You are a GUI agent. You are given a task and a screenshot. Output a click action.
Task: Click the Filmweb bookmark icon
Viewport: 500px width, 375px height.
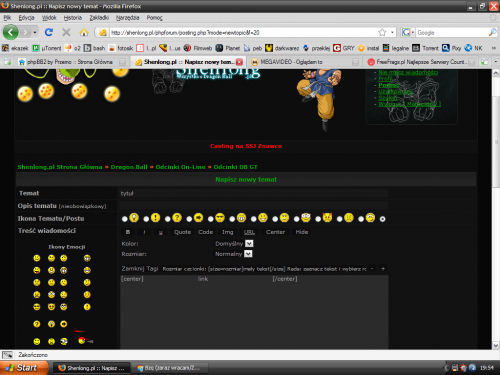point(187,48)
